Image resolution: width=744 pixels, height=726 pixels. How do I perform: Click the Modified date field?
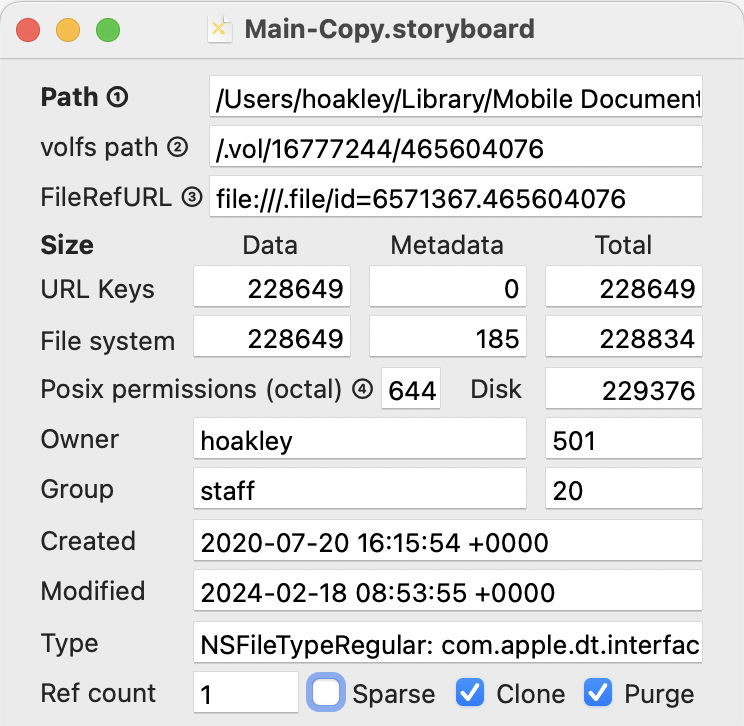coord(447,592)
